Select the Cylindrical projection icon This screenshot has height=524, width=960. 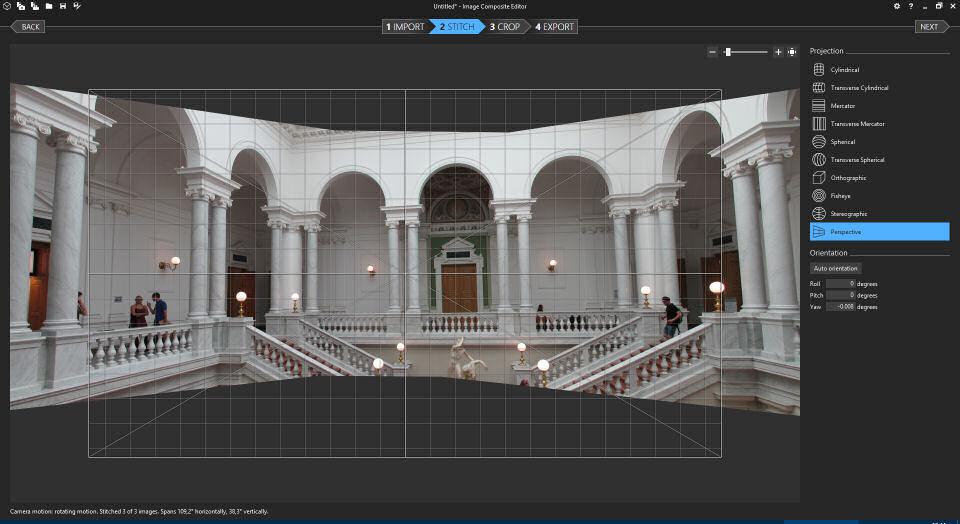pos(819,70)
